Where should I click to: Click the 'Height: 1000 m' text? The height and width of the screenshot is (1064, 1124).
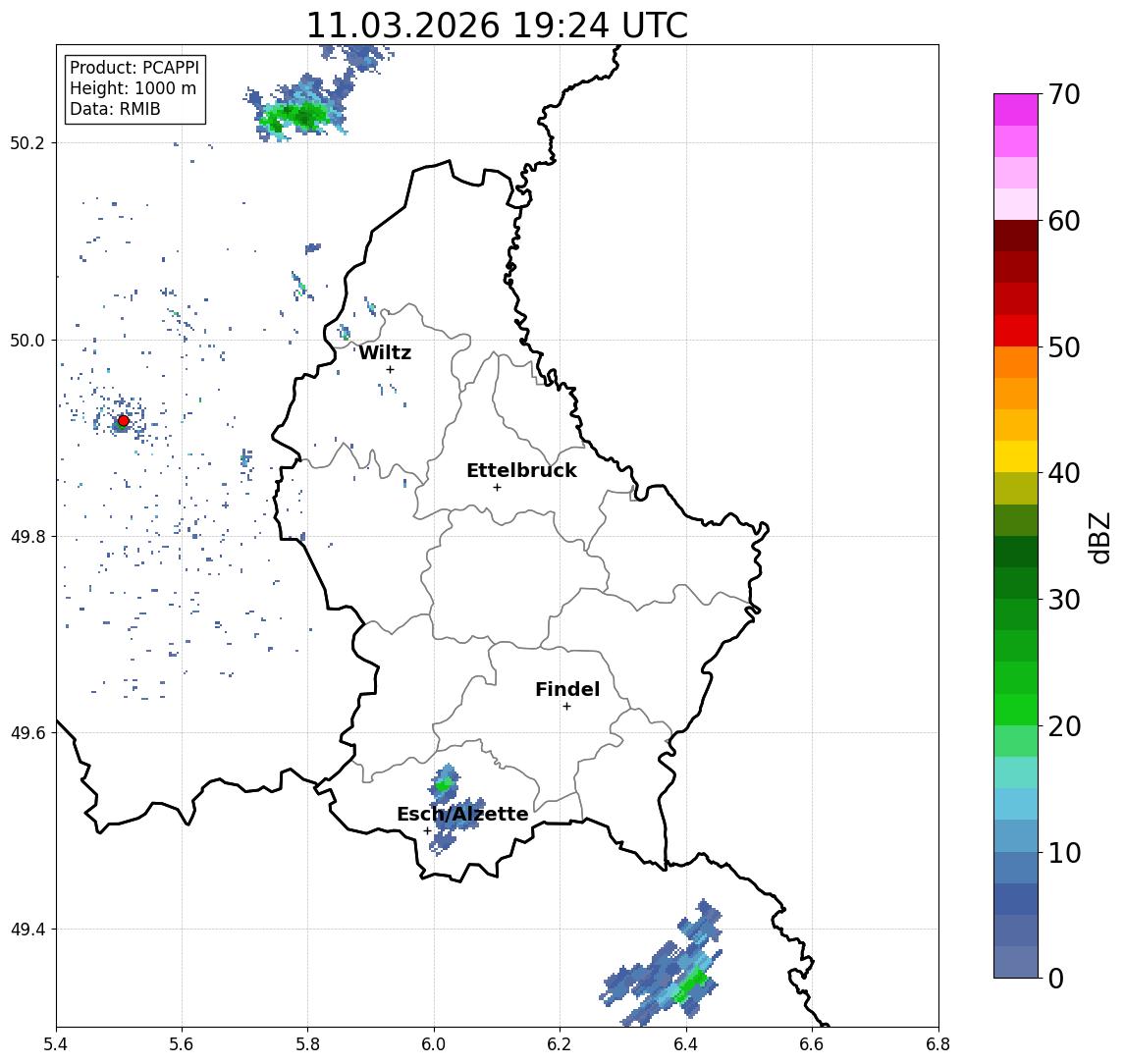click(133, 88)
